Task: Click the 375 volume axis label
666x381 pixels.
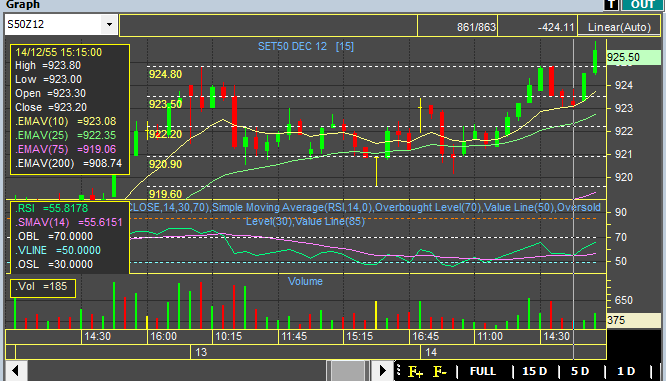Action: (633, 320)
